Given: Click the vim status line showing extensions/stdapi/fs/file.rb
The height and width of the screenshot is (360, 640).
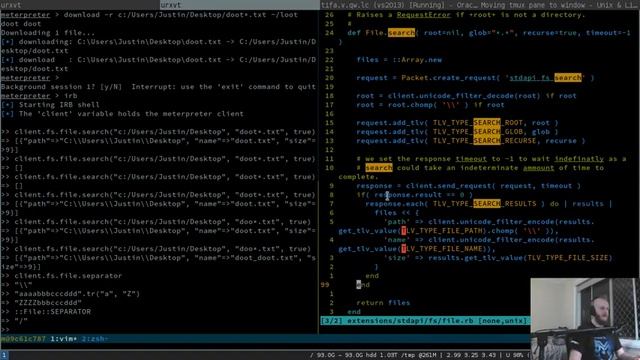Looking at the screenshot, I should pyautogui.click(x=425, y=321).
